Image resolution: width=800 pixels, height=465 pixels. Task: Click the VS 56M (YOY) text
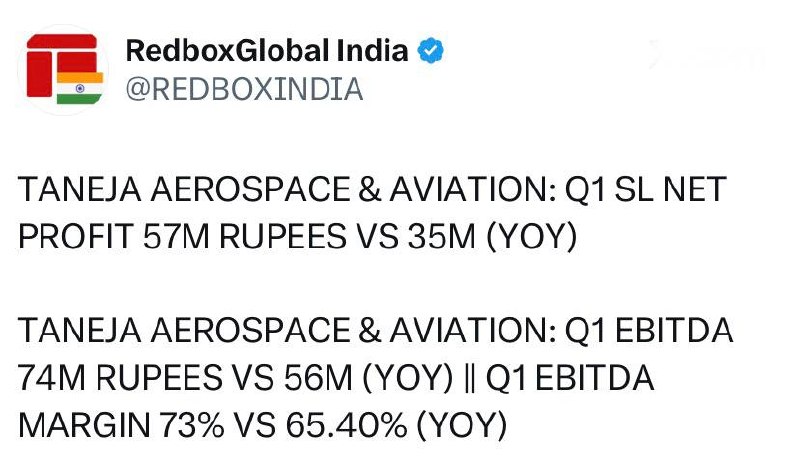(342, 378)
